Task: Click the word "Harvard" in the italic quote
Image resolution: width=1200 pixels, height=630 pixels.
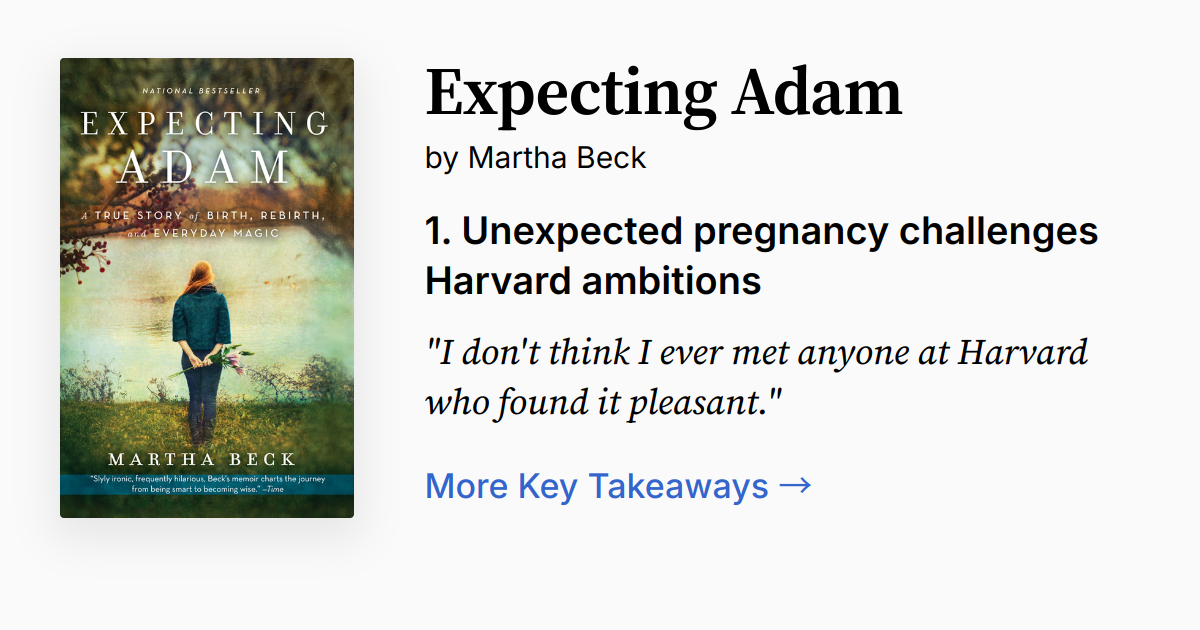Action: click(1022, 353)
